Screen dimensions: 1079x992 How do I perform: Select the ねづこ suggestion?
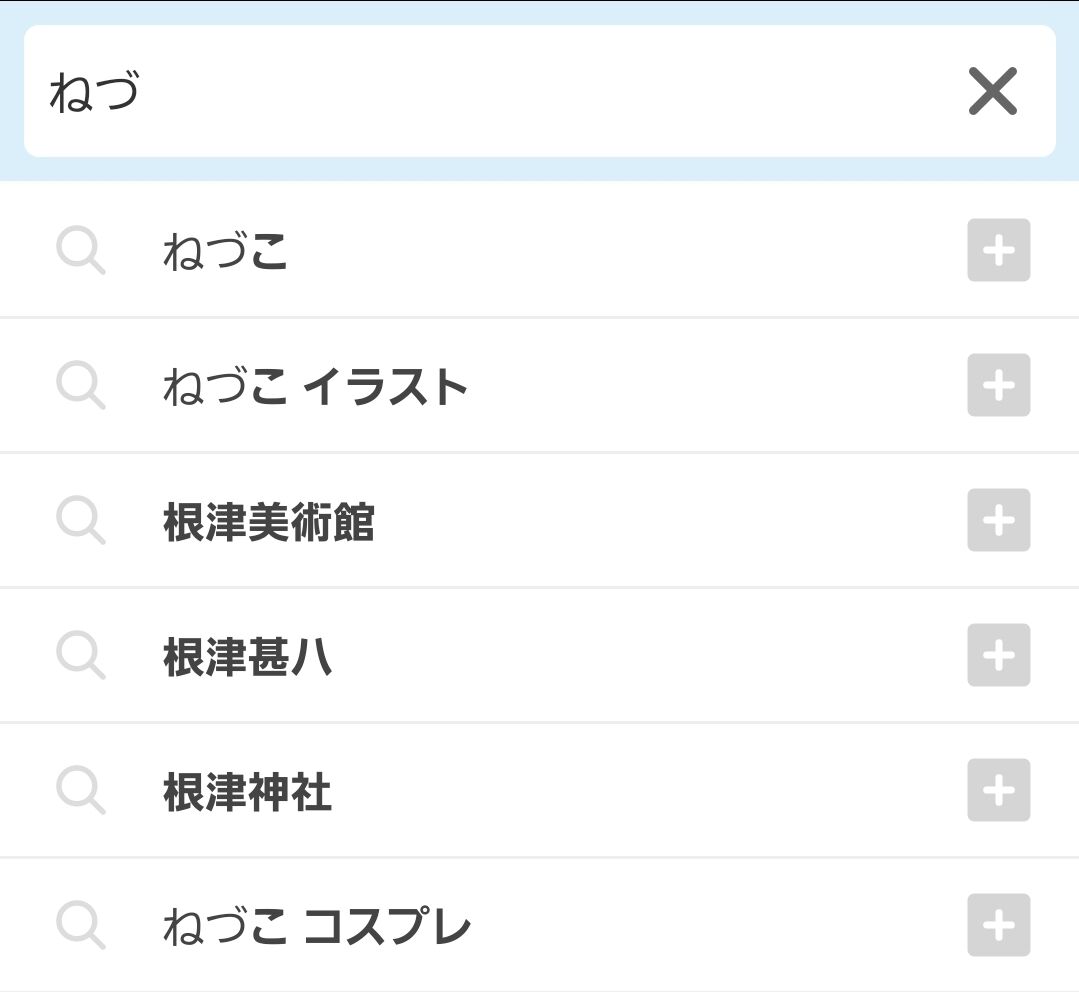pyautogui.click(x=540, y=250)
